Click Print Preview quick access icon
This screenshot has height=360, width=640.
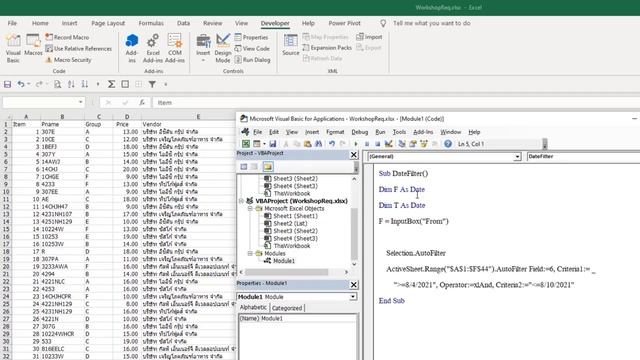[58, 84]
